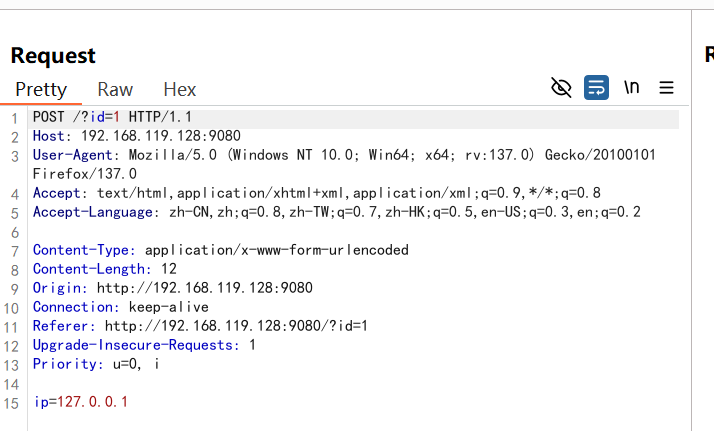The image size is (714, 431).
Task: Click the Accept-Language header line
Action: point(337,213)
